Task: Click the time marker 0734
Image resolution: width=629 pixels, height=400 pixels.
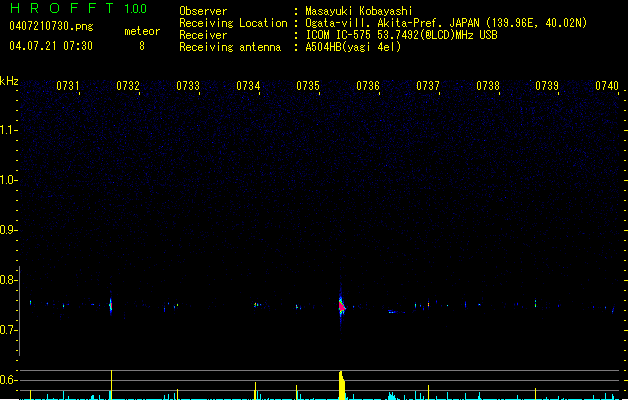Action: (x=248, y=86)
